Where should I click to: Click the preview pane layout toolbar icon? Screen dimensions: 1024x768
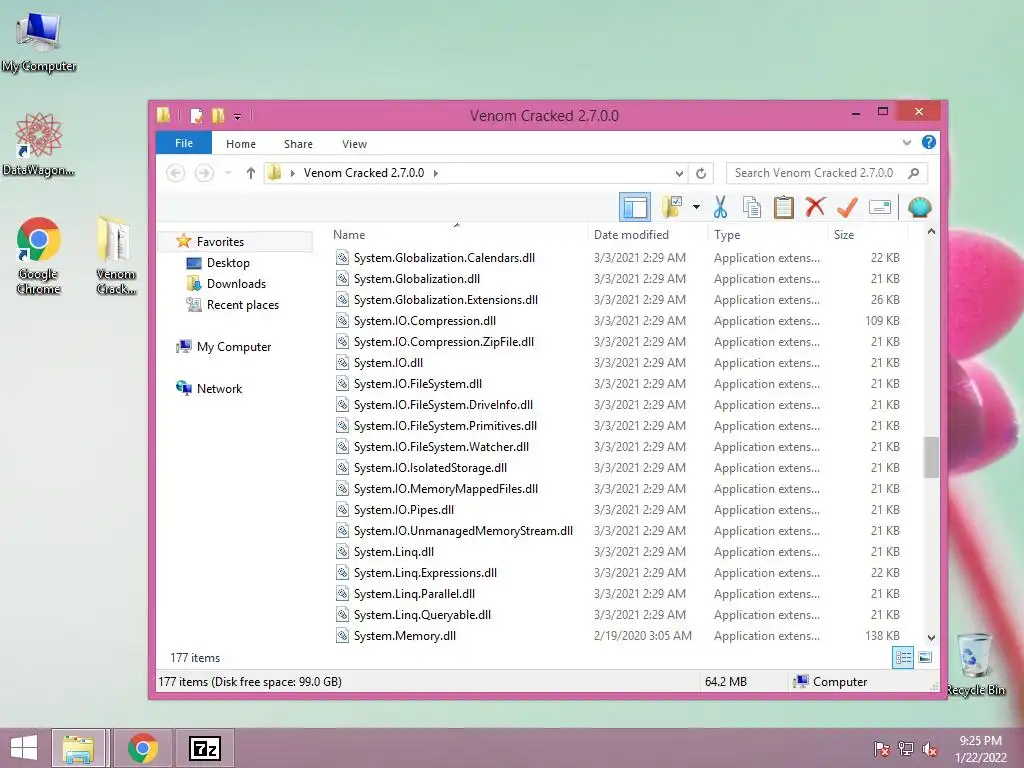635,208
